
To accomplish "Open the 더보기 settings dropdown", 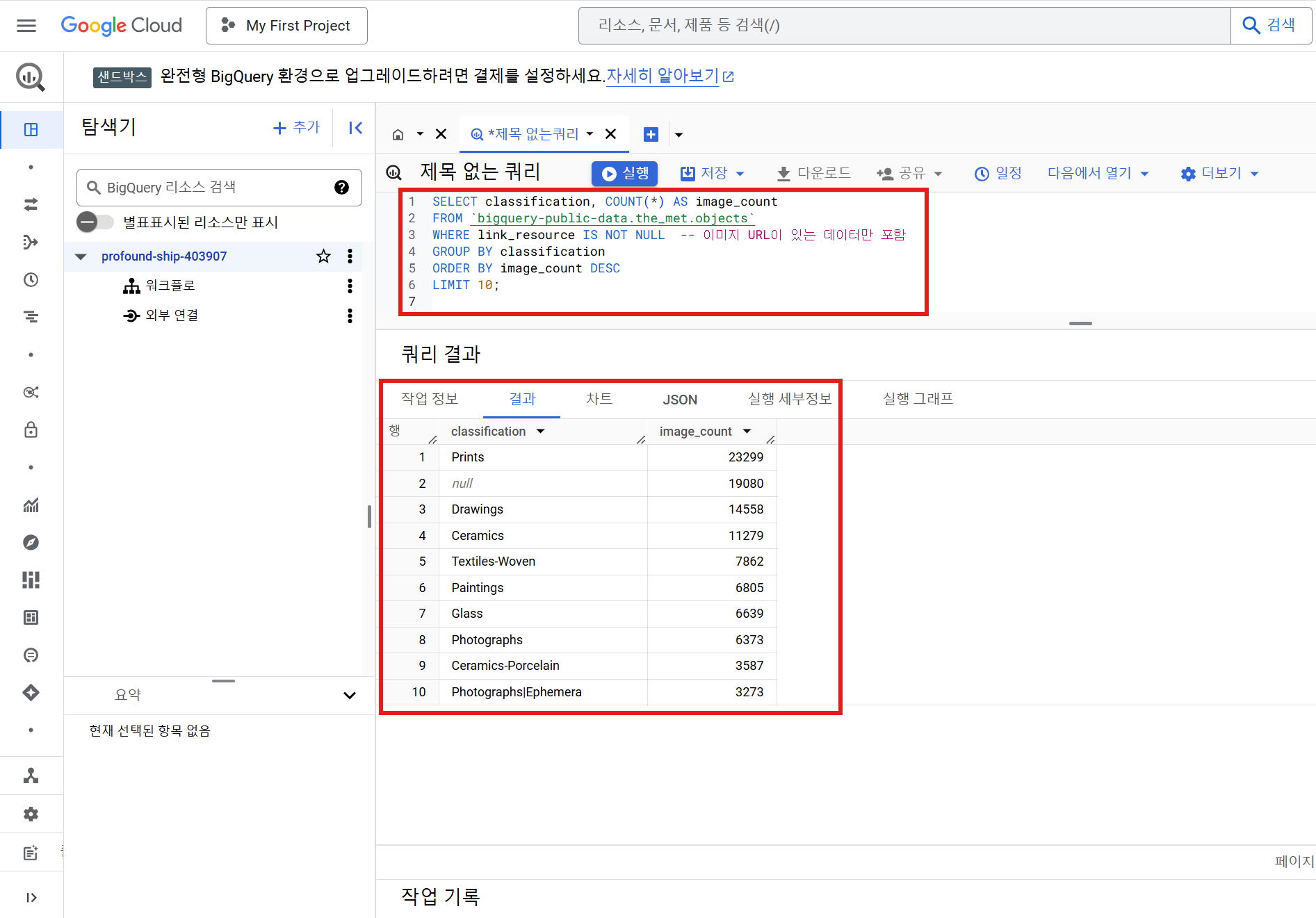I will click(1219, 173).
